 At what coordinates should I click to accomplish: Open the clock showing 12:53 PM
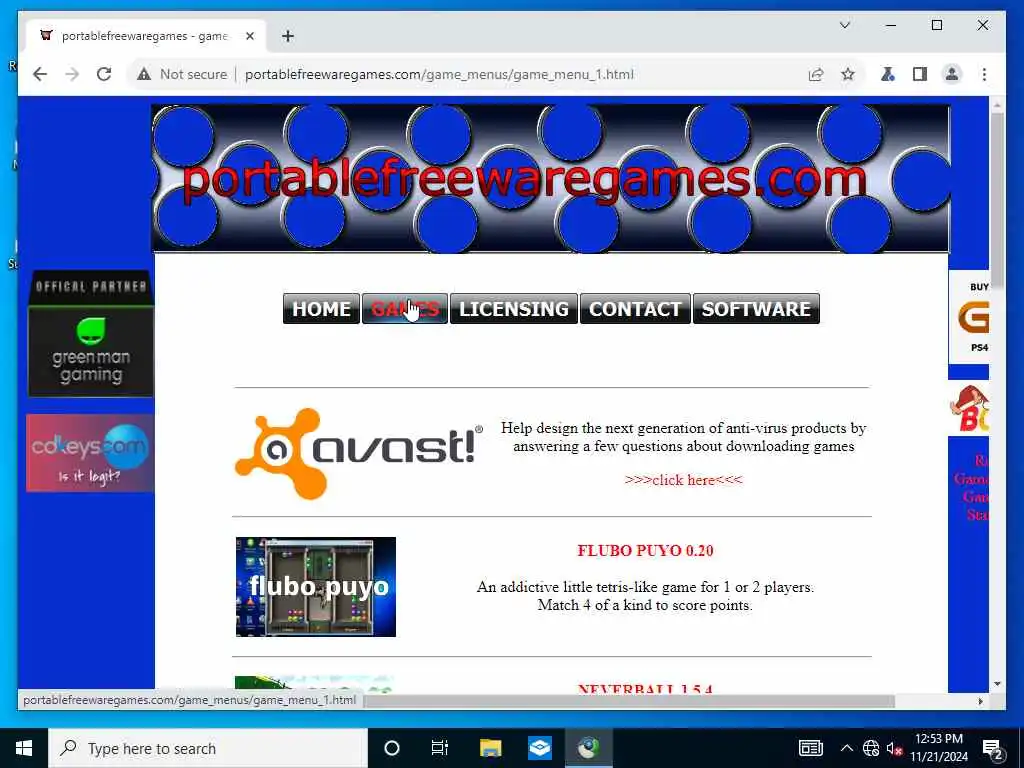point(939,748)
